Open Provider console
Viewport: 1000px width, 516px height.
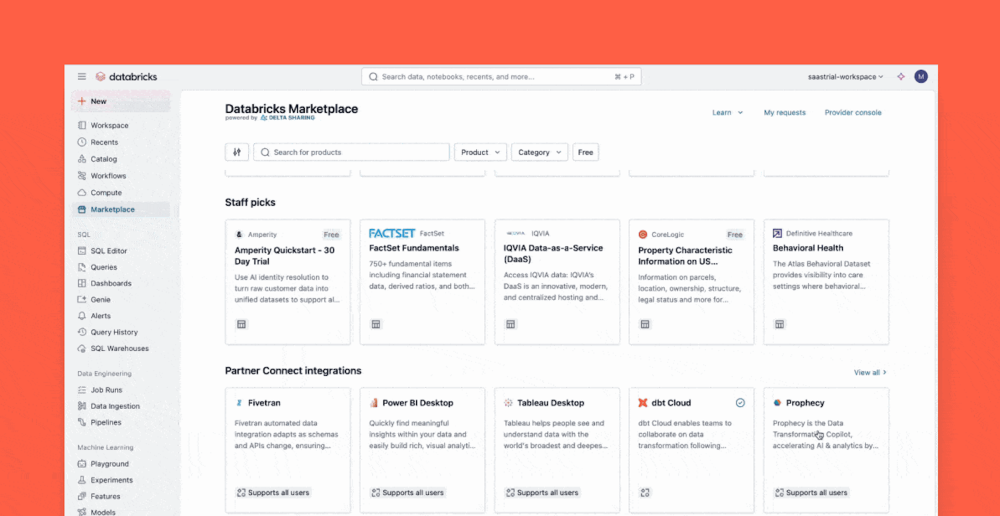point(853,112)
